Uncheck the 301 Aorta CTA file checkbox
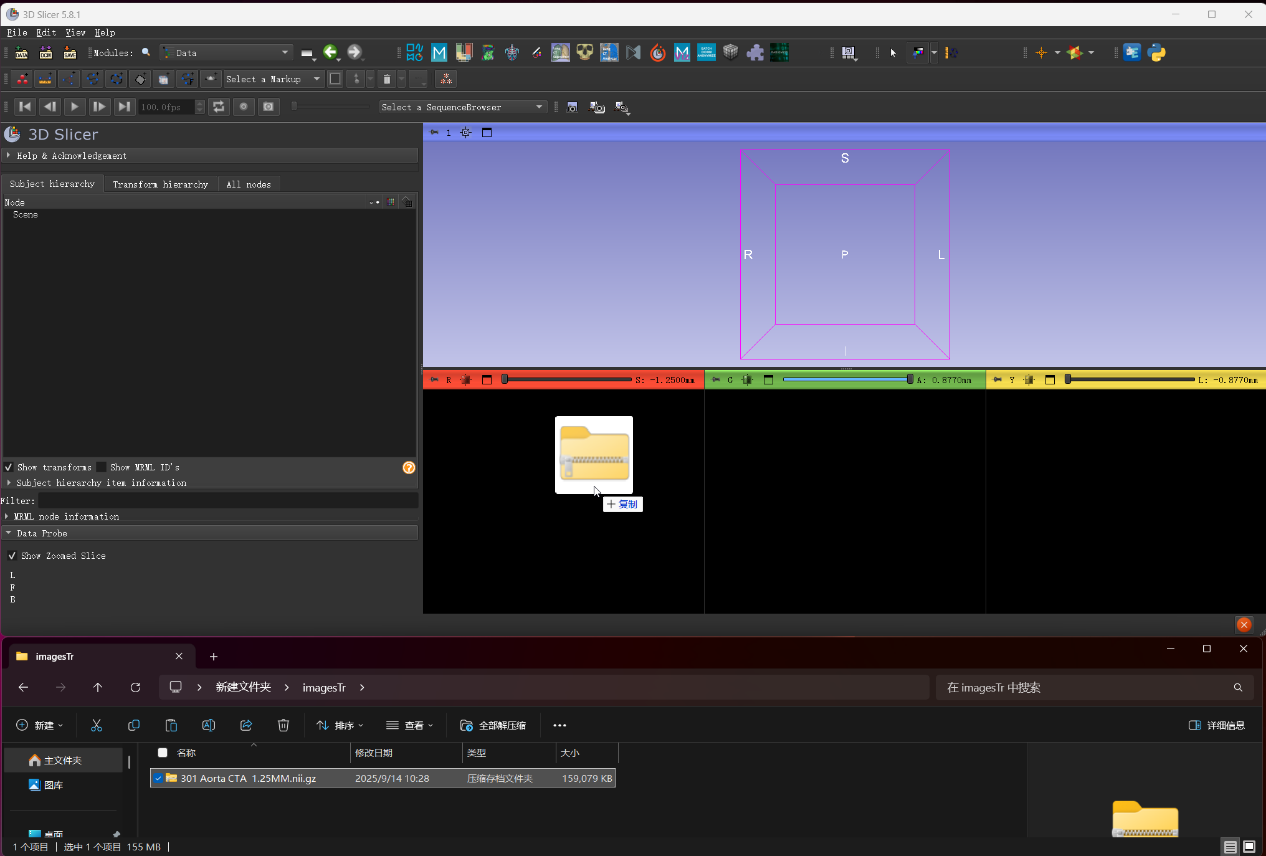Viewport: 1266px width, 856px height. click(158, 778)
